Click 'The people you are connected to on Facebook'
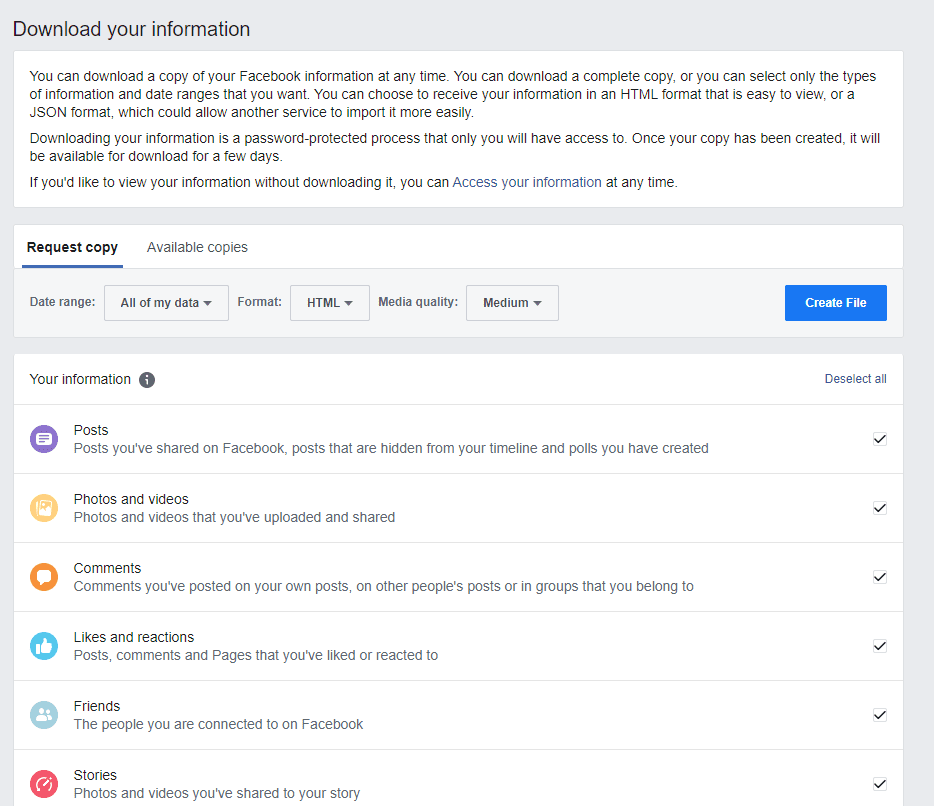The height and width of the screenshot is (806, 934). click(x=219, y=724)
